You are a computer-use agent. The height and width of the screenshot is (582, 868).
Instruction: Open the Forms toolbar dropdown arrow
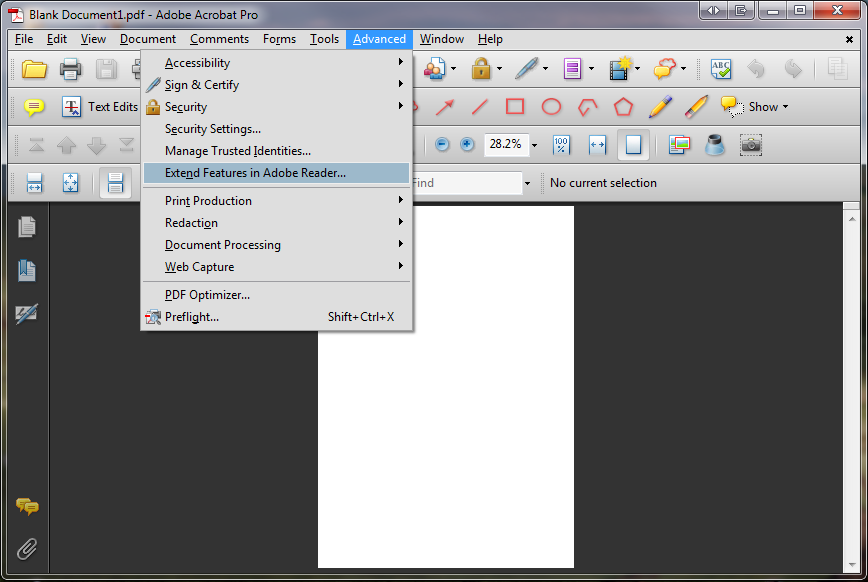tap(591, 69)
